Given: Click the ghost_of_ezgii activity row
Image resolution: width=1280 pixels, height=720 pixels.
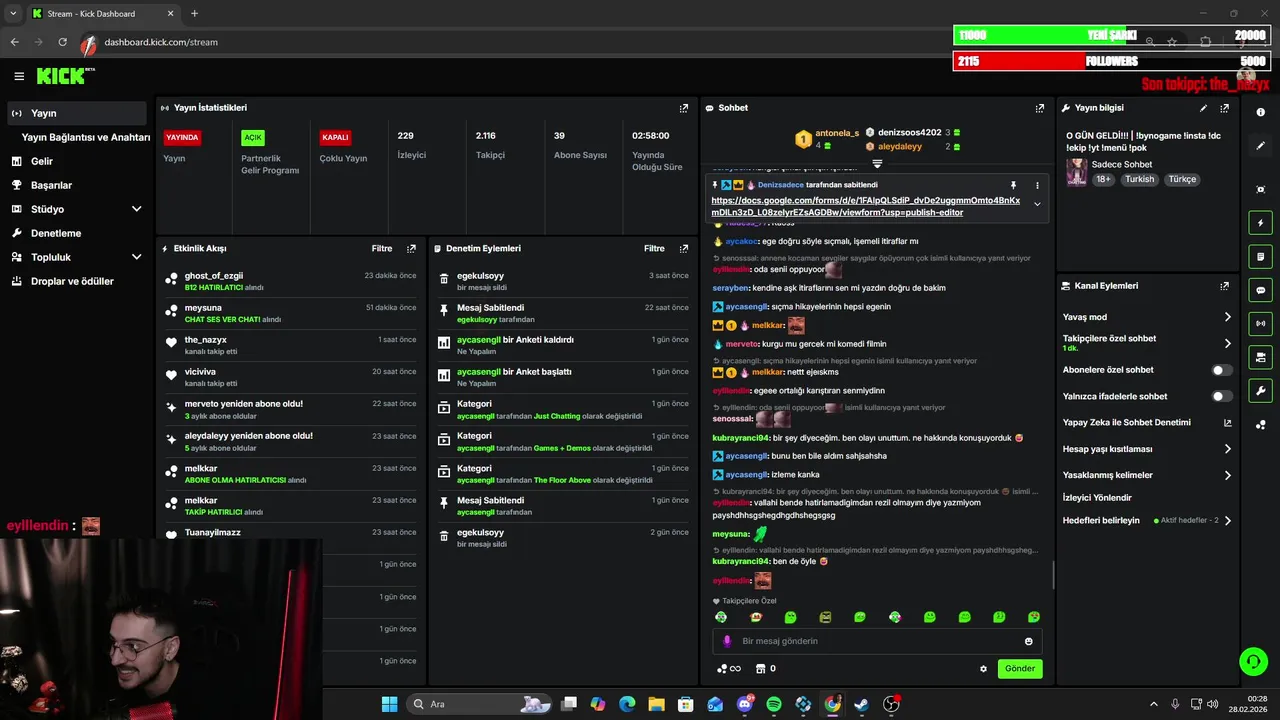Looking at the screenshot, I should 291,281.
